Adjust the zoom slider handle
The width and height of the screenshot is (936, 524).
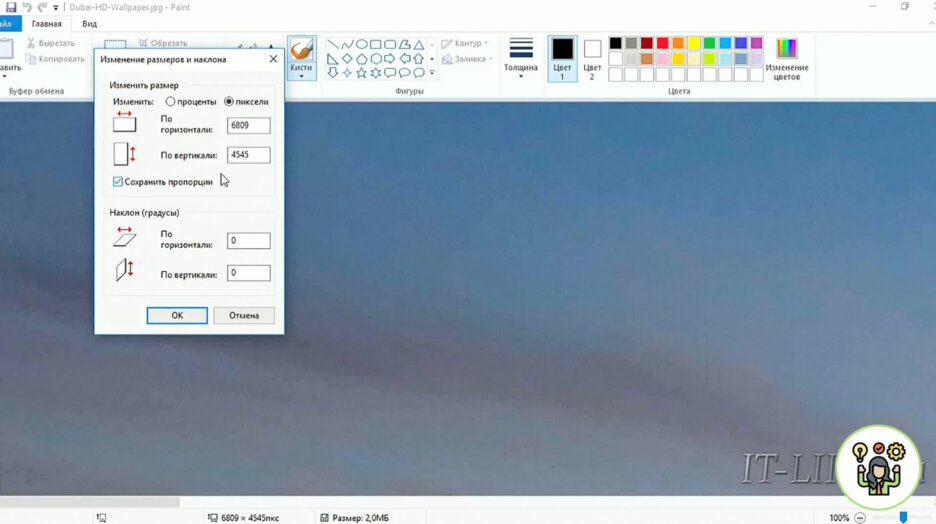click(903, 517)
